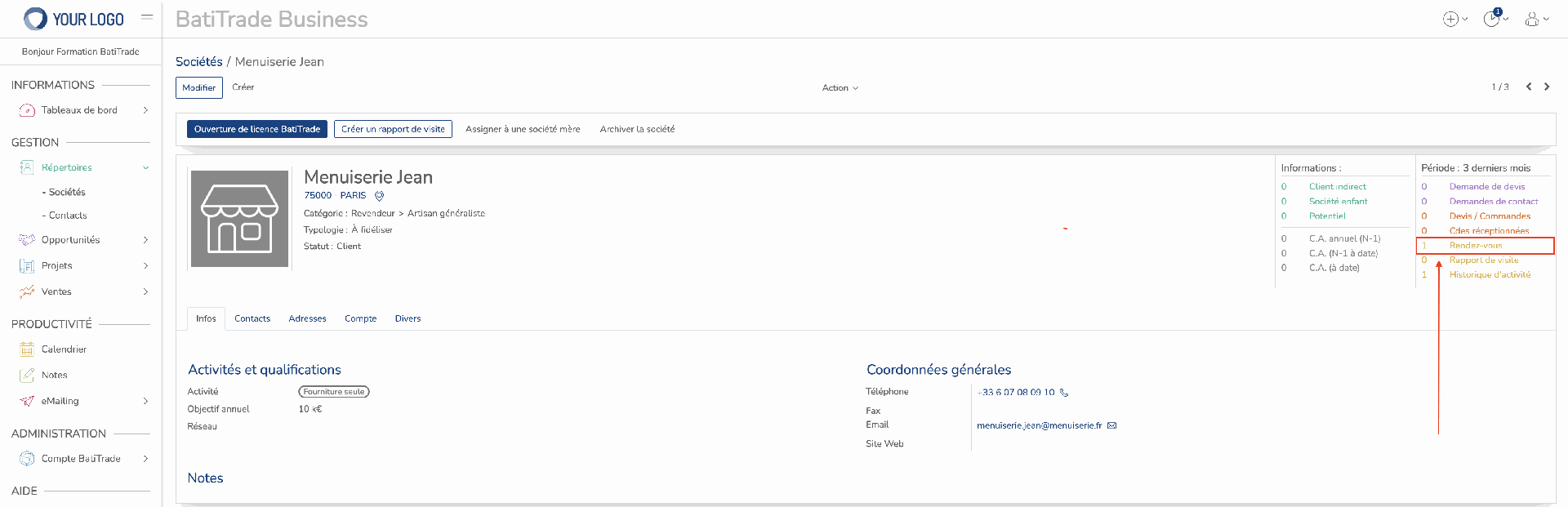Viewport: 1568px width, 507px height.
Task: Open the Calendrier calendar icon
Action: 27,349
